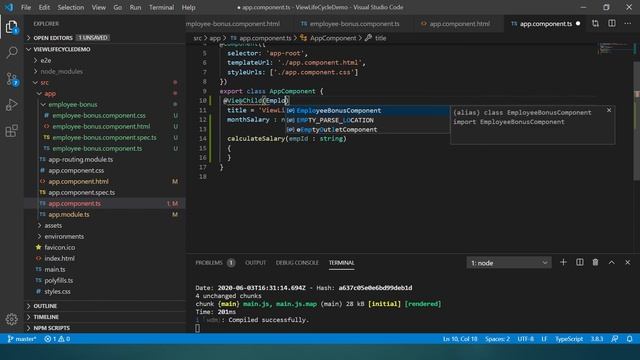Open the Edit menu
Viewport: 640px width, 360px height.
pos(44,7)
